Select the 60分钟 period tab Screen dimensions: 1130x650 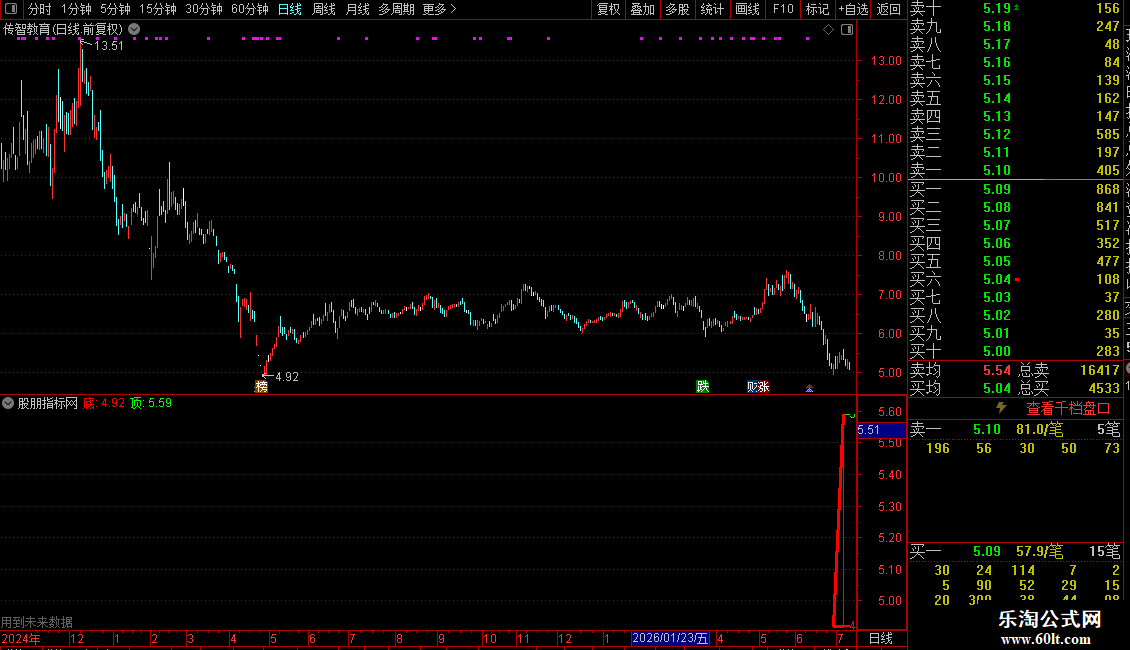pos(250,9)
